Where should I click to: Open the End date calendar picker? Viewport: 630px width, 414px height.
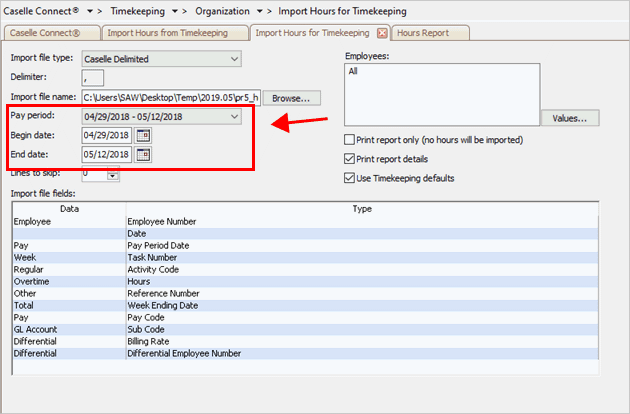click(142, 154)
